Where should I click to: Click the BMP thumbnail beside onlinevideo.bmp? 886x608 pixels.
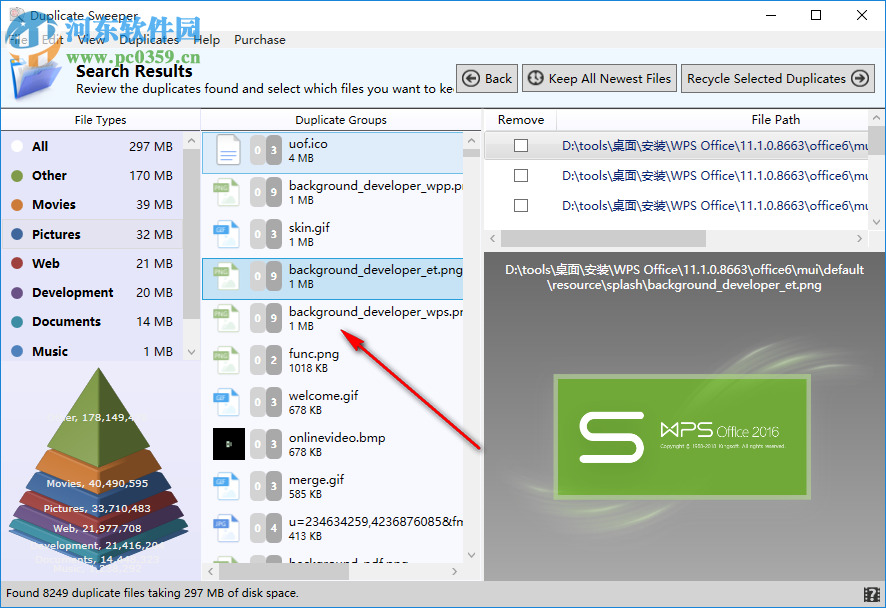point(228,444)
